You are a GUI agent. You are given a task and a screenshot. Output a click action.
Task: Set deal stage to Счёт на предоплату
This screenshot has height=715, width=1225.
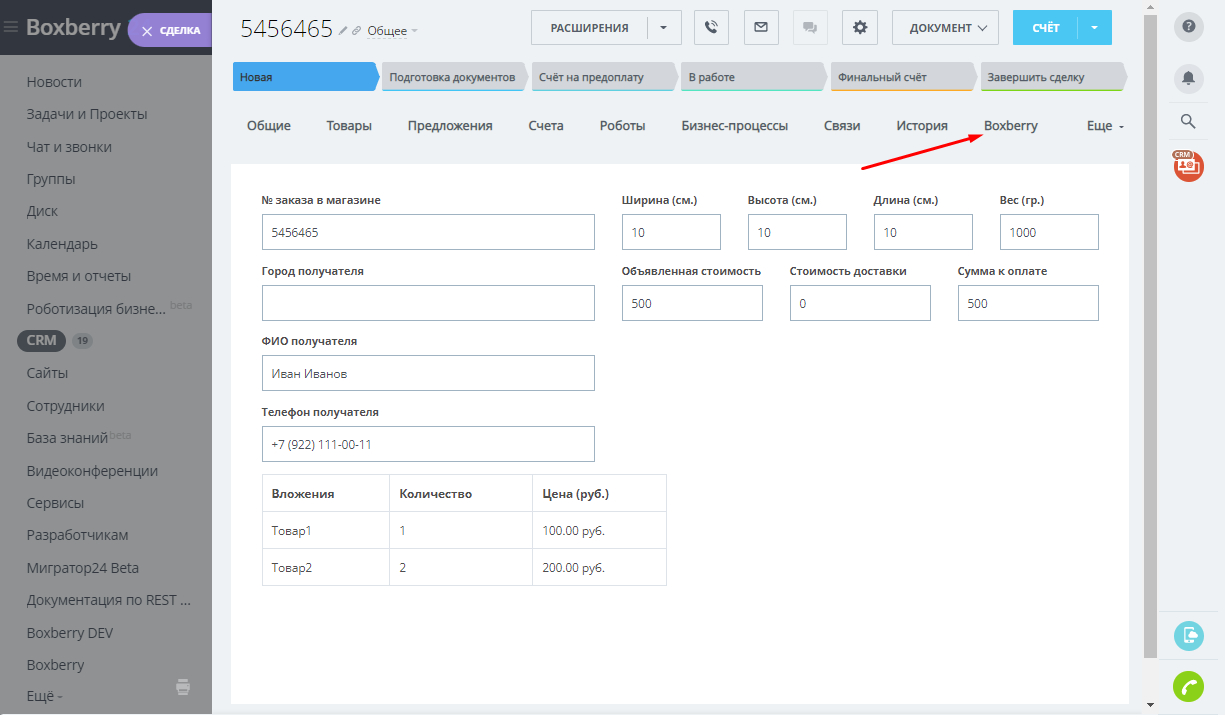pos(603,77)
